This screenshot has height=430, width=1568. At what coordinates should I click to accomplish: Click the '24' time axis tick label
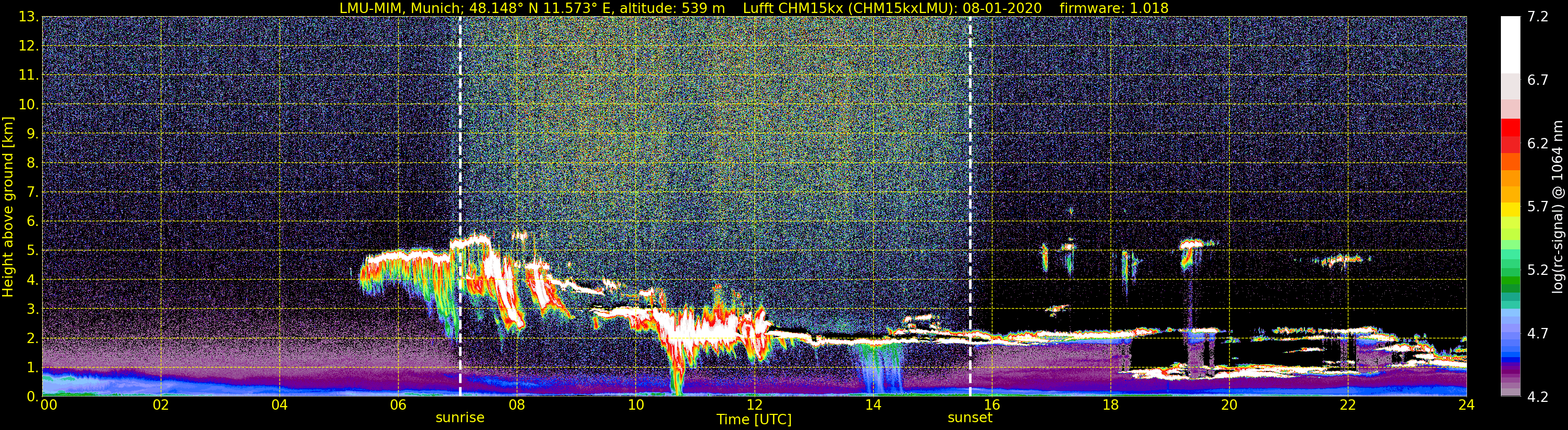[x=1465, y=405]
